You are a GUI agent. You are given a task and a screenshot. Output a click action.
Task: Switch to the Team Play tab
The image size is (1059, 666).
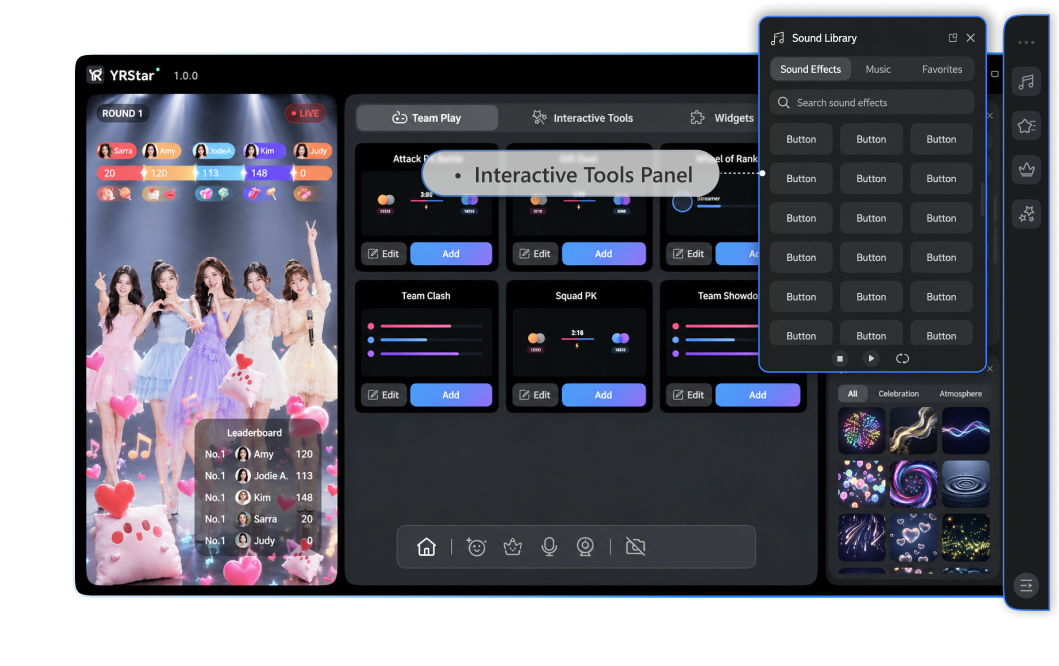tap(427, 118)
